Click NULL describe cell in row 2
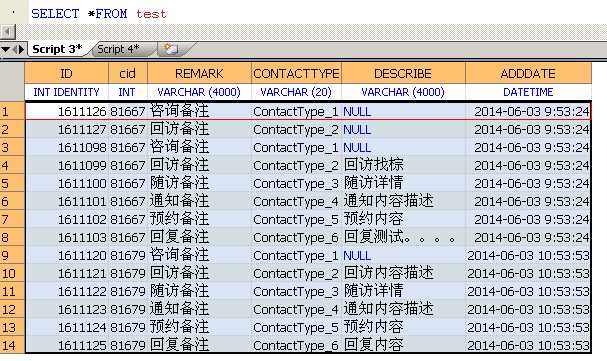This screenshot has height=361, width=607. (x=403, y=130)
